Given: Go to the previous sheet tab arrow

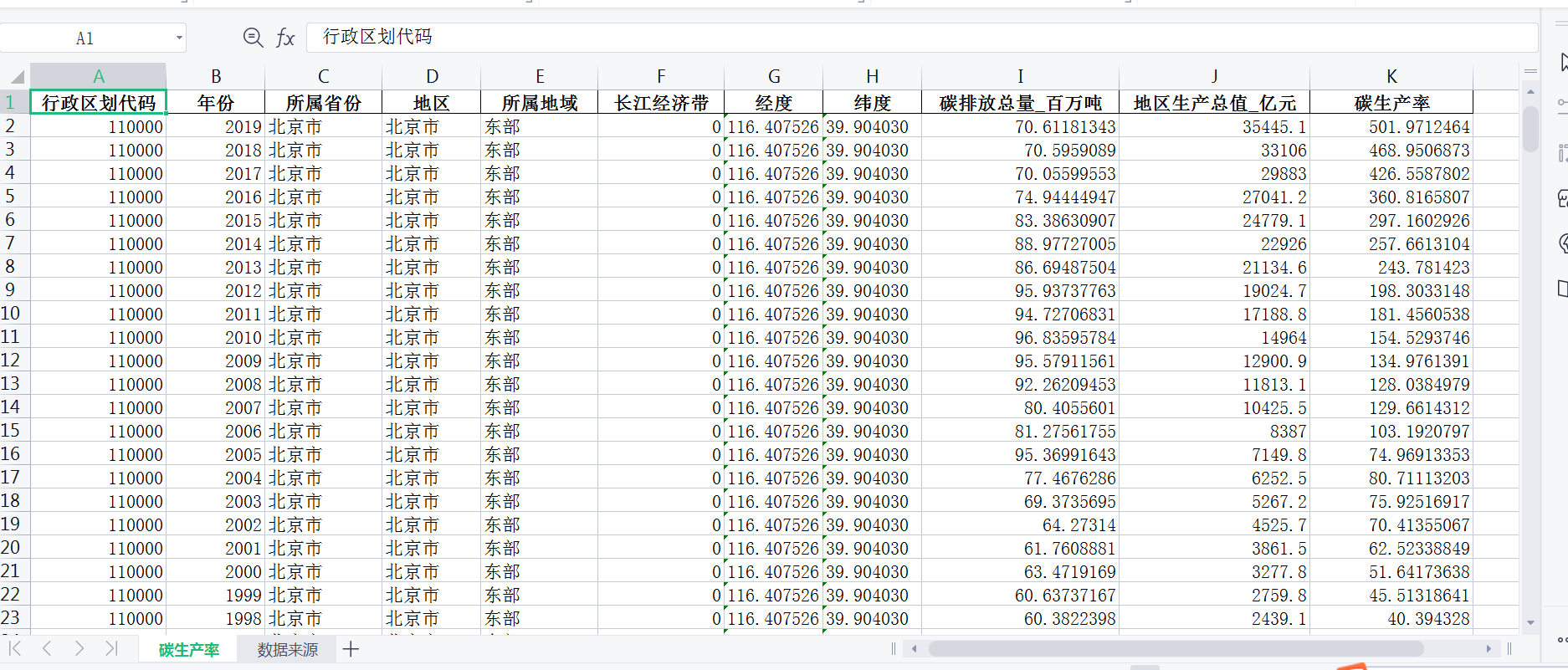Looking at the screenshot, I should (x=47, y=648).
